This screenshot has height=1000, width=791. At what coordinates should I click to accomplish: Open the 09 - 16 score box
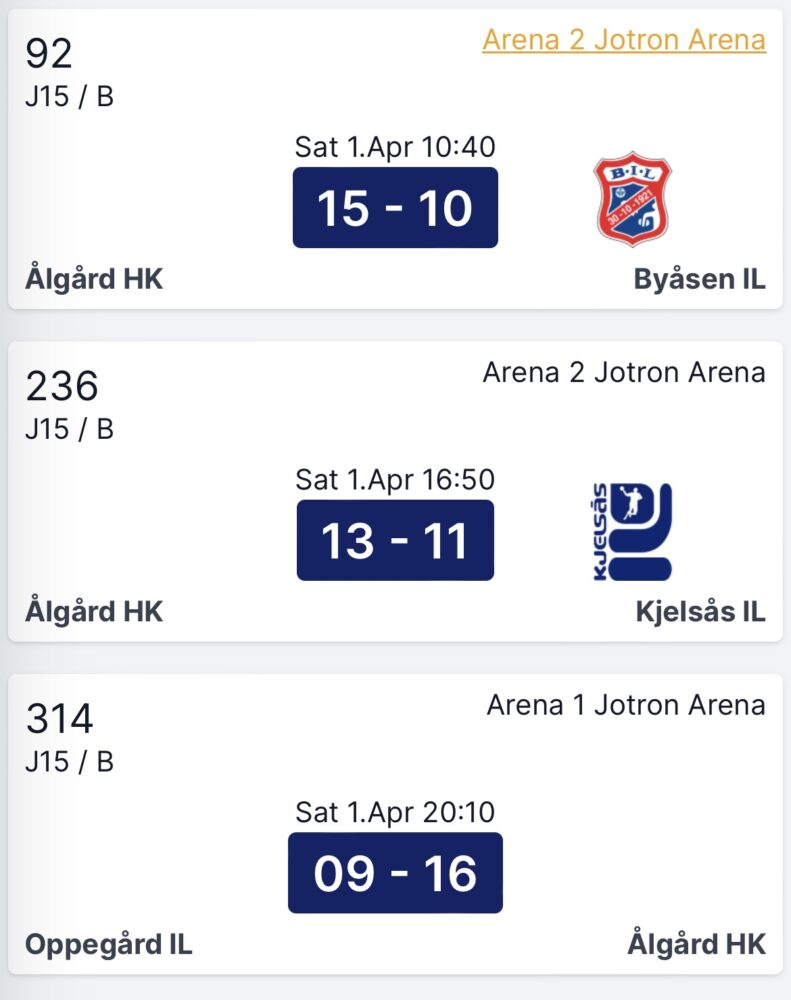pos(396,873)
